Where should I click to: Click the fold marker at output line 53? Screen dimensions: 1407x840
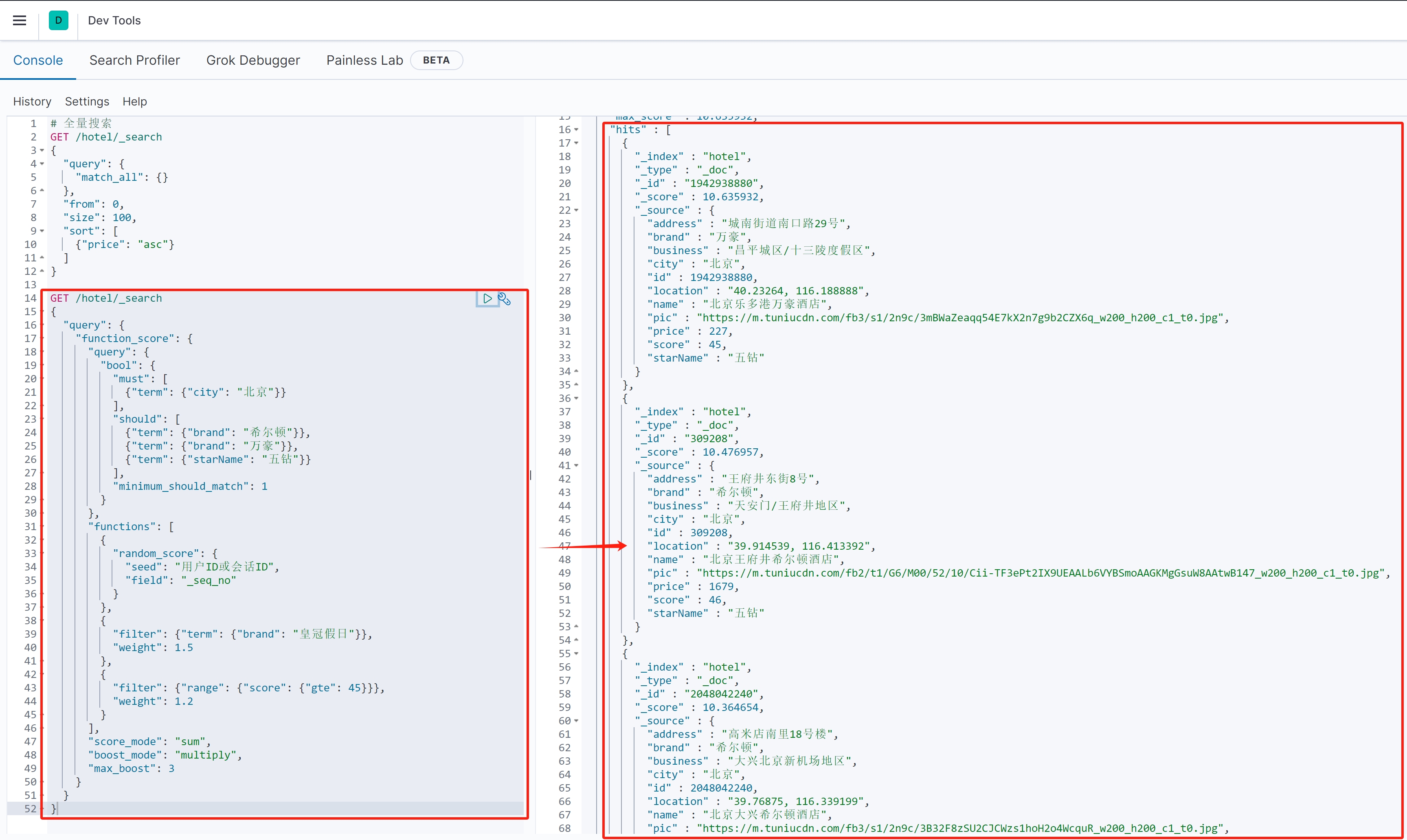click(x=576, y=627)
